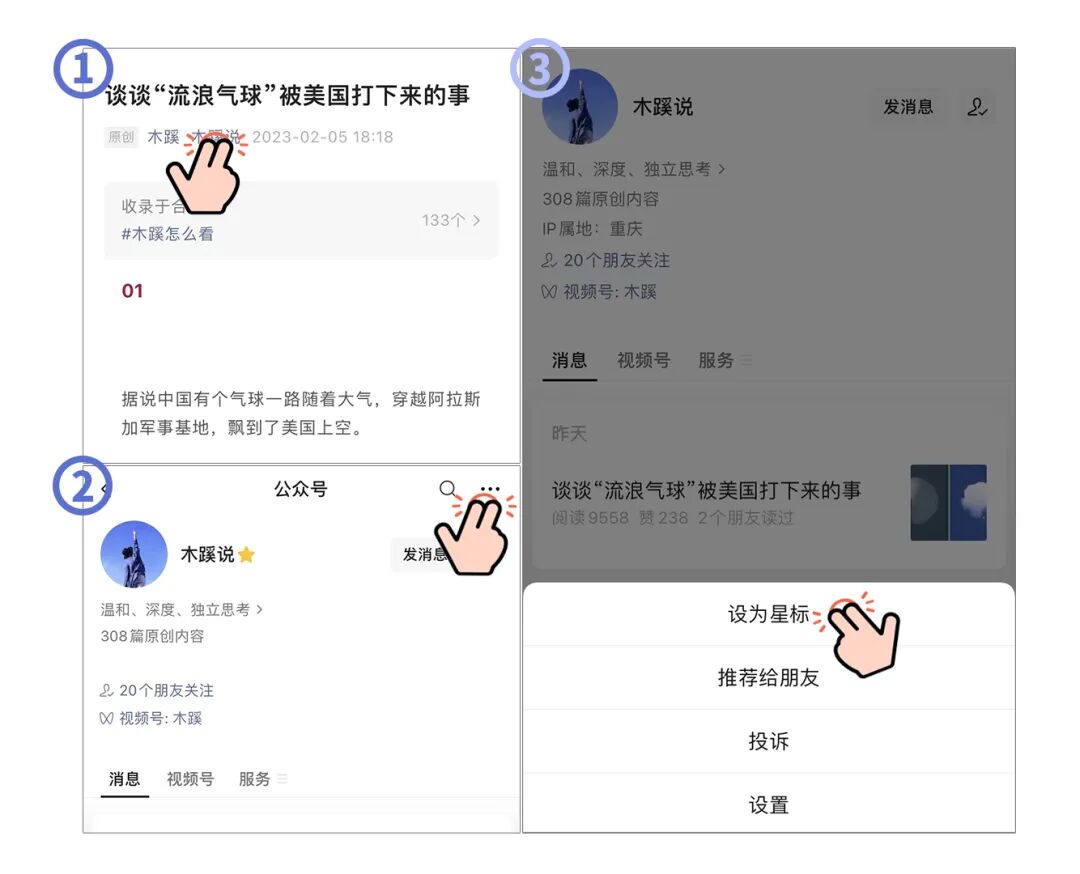Select 推荐给朋友 from the menu
The width and height of the screenshot is (1080, 874).
(x=769, y=678)
